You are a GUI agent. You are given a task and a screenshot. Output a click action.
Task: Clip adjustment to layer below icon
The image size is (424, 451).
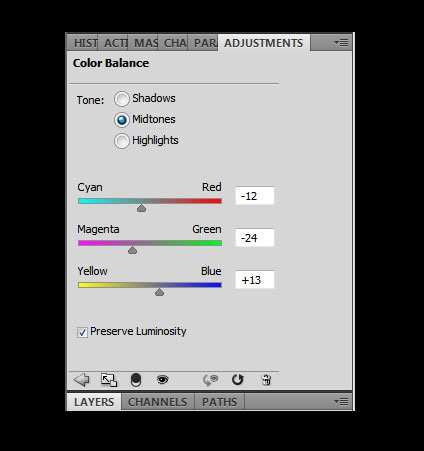click(x=136, y=380)
